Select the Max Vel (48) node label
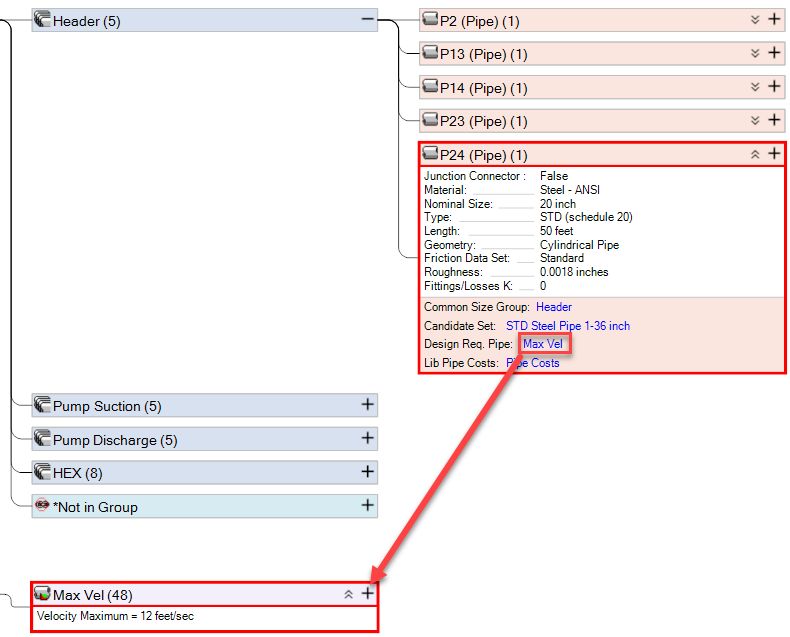 pyautogui.click(x=93, y=595)
